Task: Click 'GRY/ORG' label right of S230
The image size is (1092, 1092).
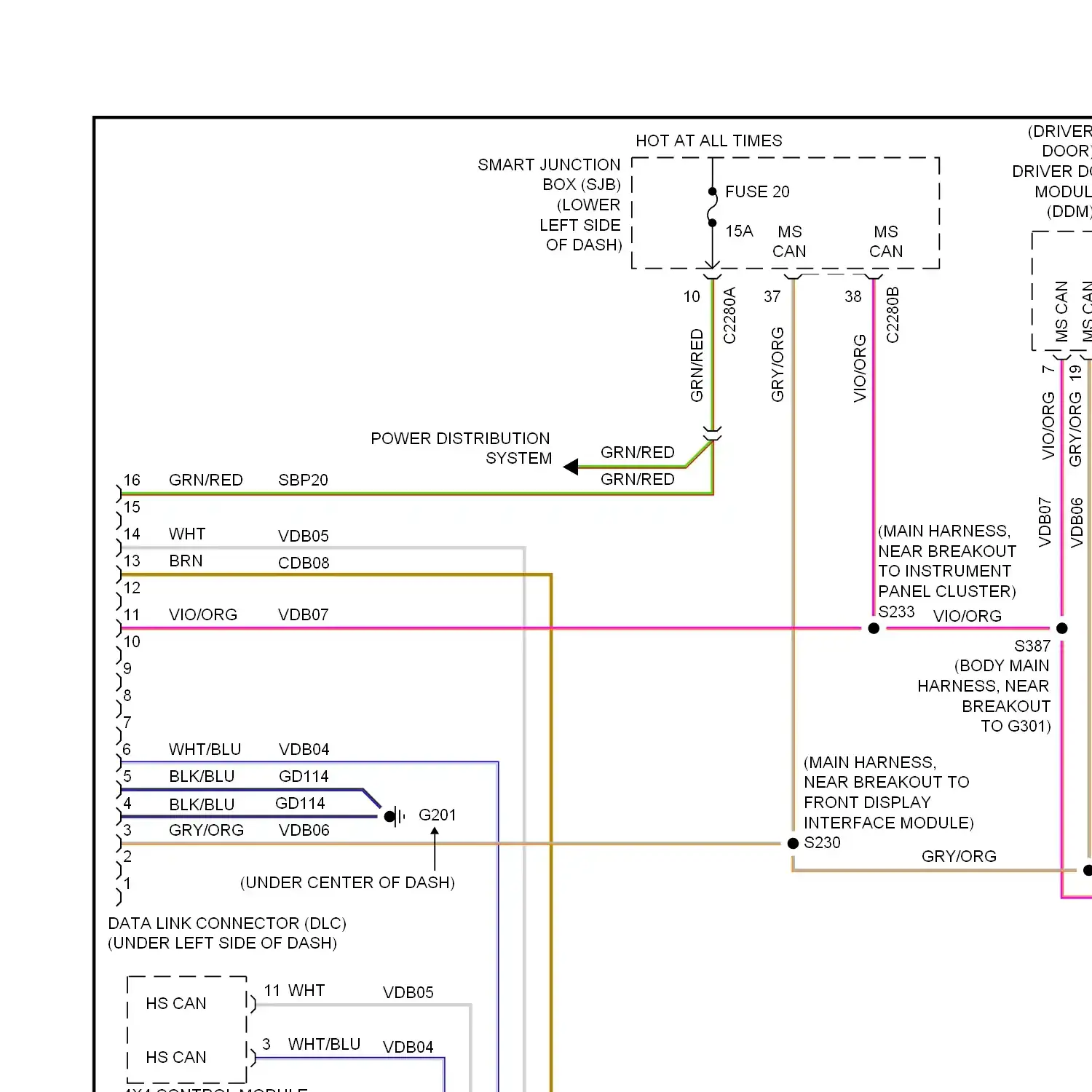Action: [959, 856]
